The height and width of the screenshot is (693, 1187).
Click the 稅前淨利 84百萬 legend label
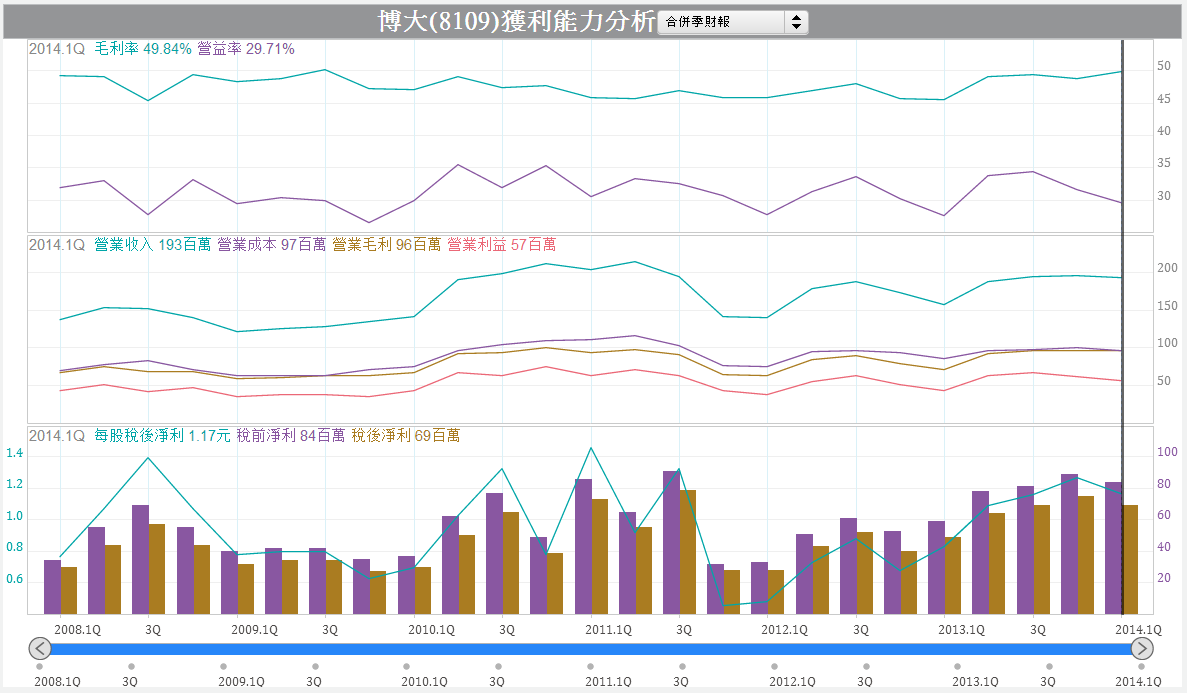coord(291,435)
